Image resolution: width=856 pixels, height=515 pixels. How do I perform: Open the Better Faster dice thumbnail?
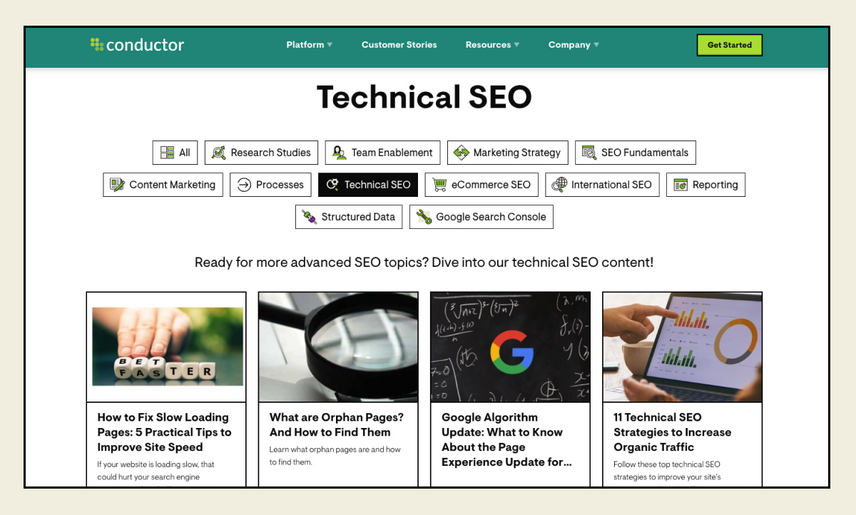168,346
